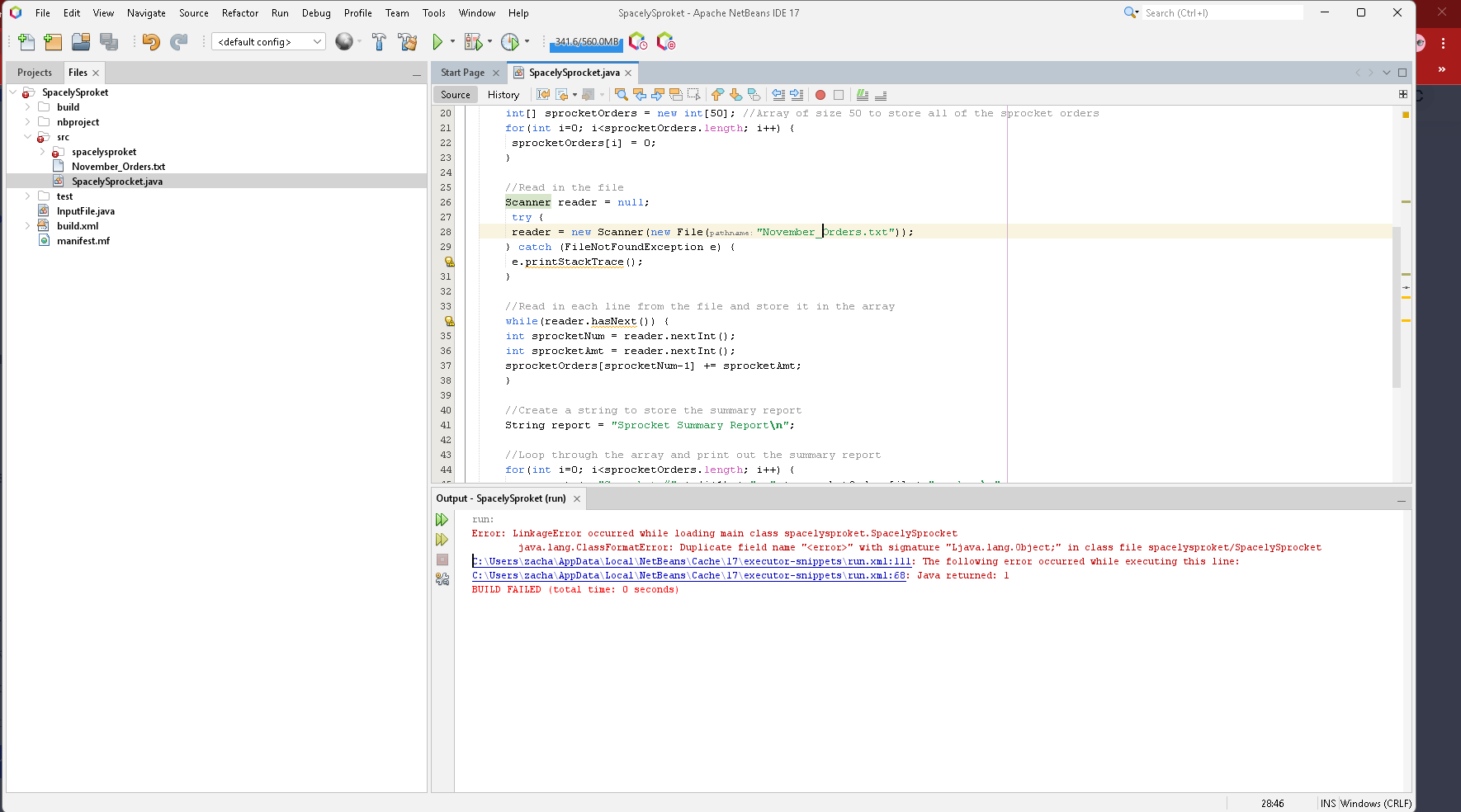Re-run the build in the Output panel
Image resolution: width=1461 pixels, height=812 pixels.
point(442,519)
